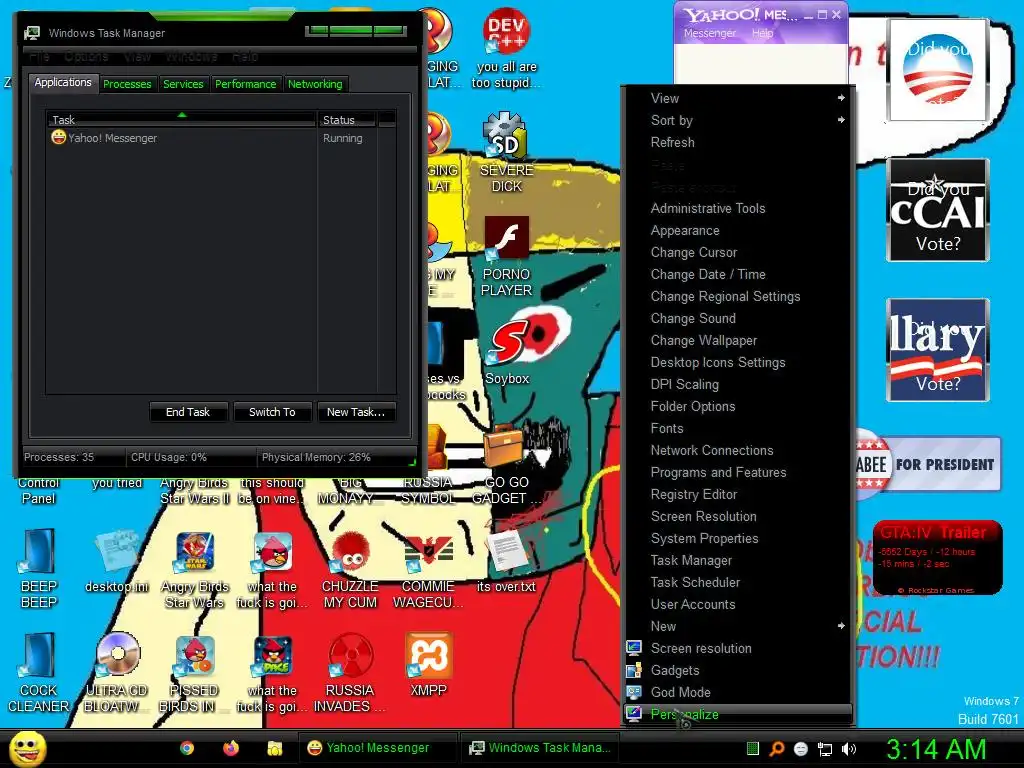
Task: Launch Chrome from the taskbar
Action: click(x=187, y=748)
